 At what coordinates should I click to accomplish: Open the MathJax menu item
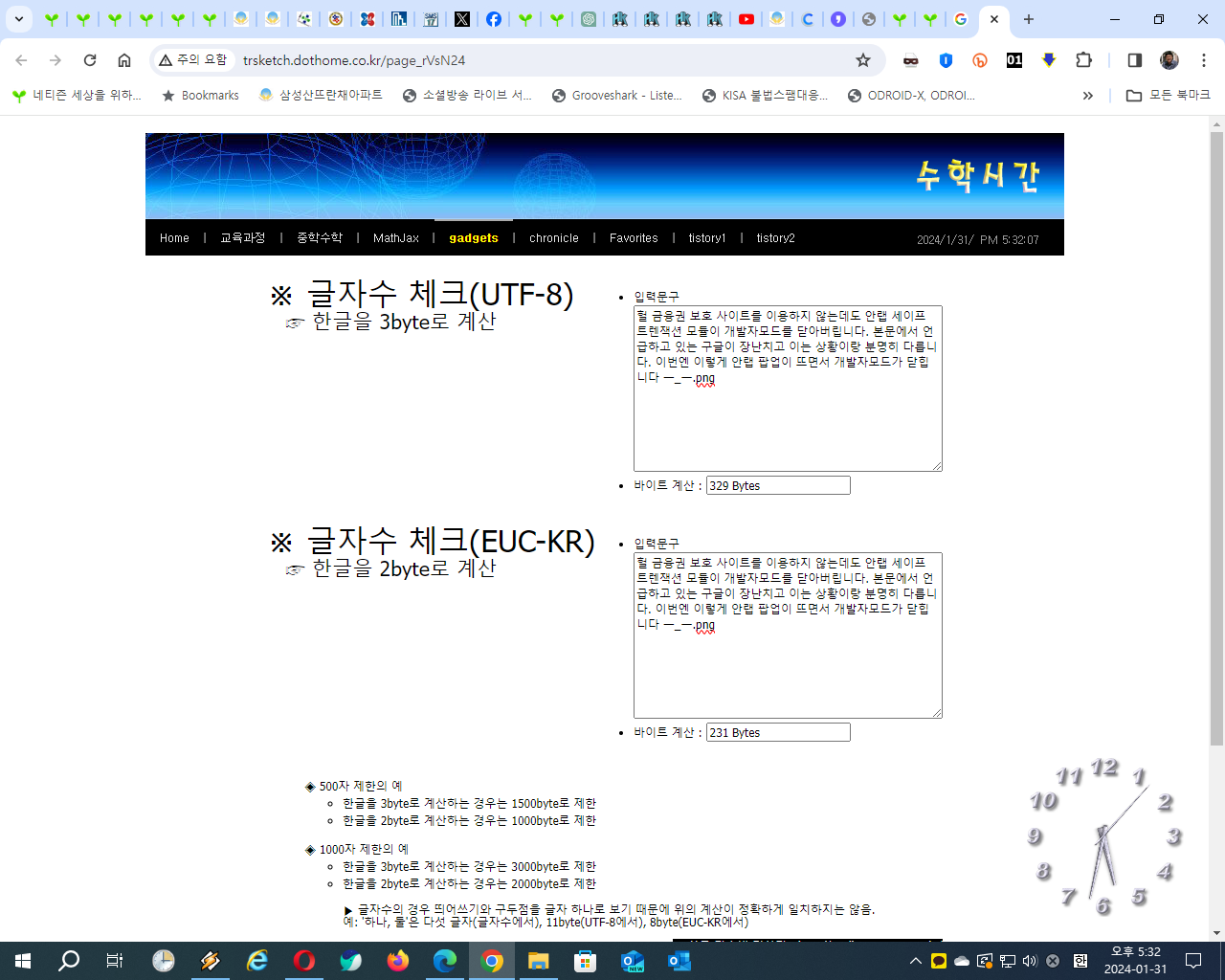point(396,238)
